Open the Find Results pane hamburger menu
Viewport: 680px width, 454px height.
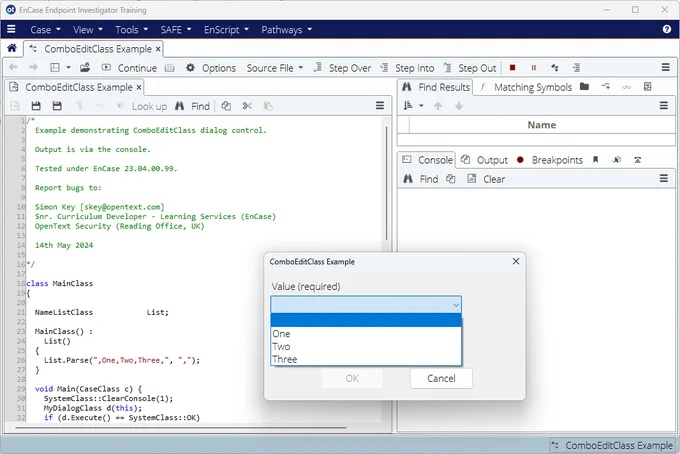pyautogui.click(x=664, y=105)
